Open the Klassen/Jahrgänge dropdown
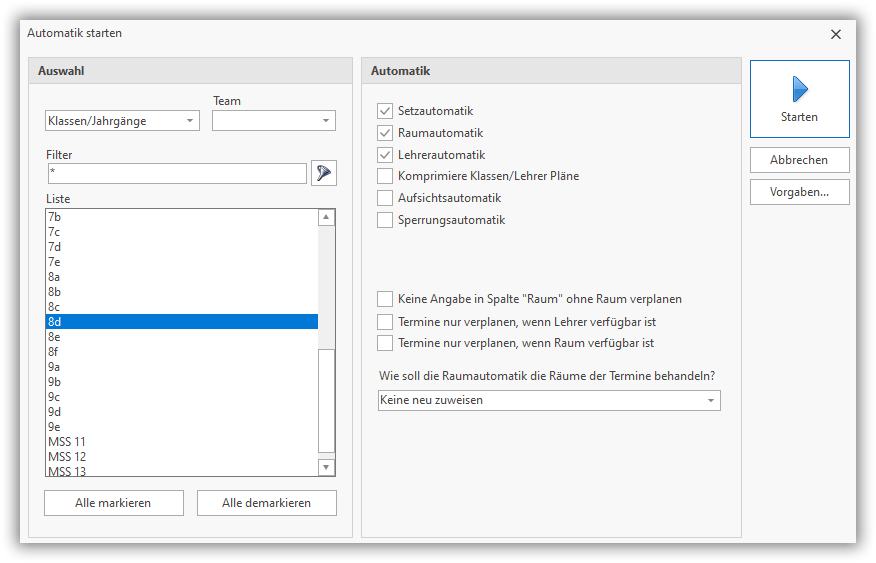 (122, 121)
